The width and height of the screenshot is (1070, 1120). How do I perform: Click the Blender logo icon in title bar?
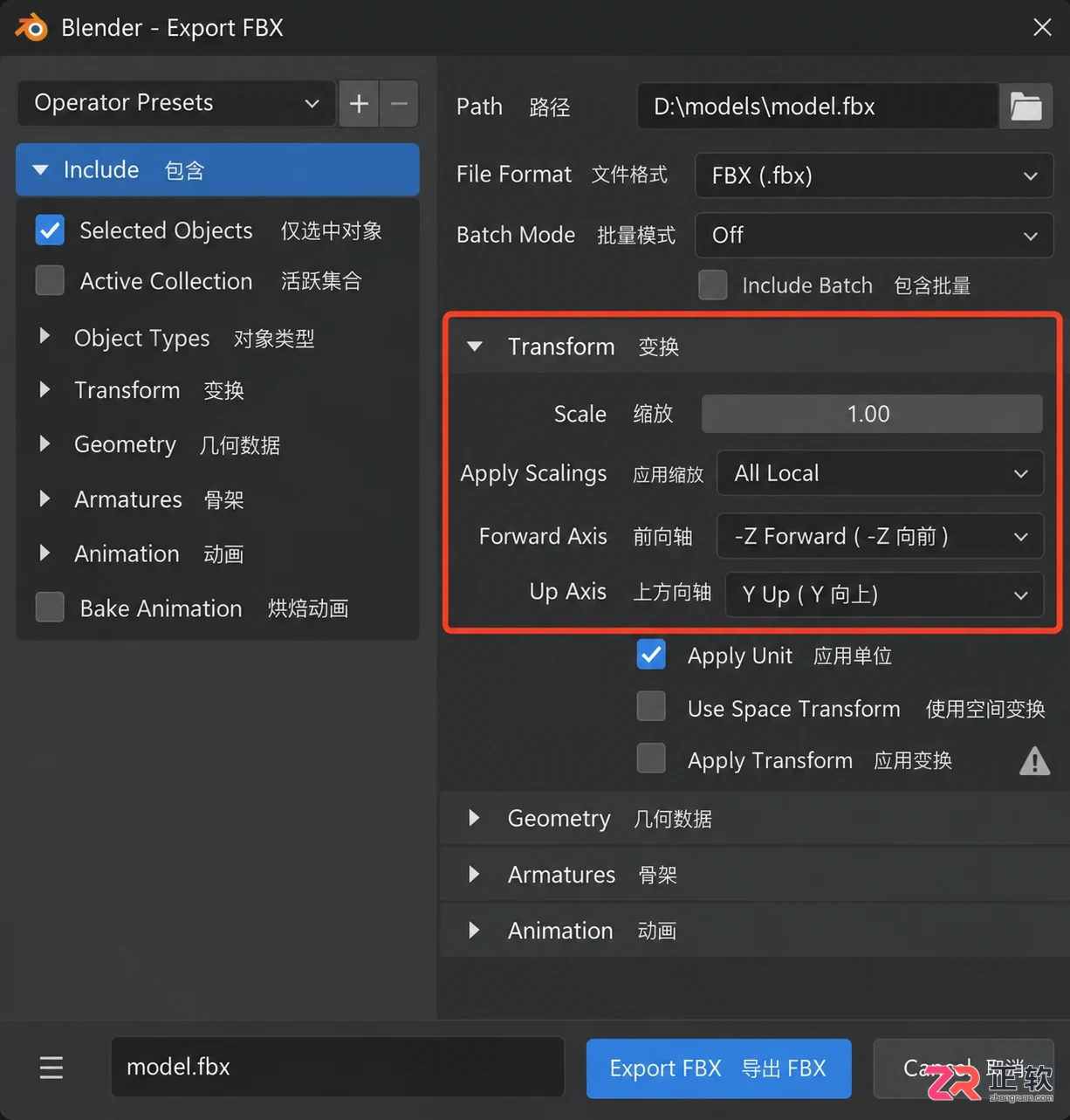(31, 28)
